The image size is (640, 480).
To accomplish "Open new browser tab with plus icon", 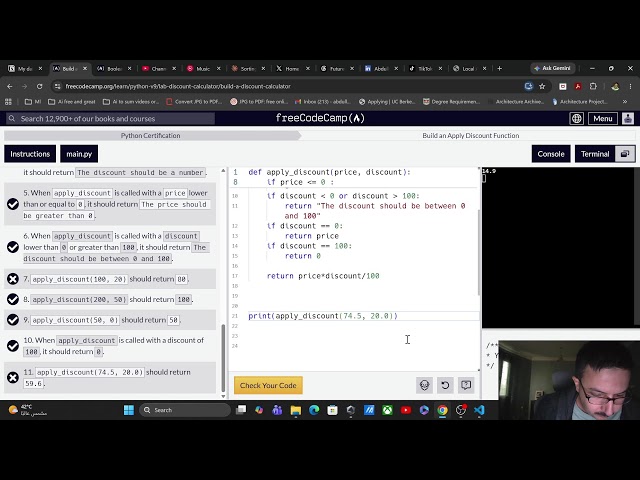I will coord(500,69).
